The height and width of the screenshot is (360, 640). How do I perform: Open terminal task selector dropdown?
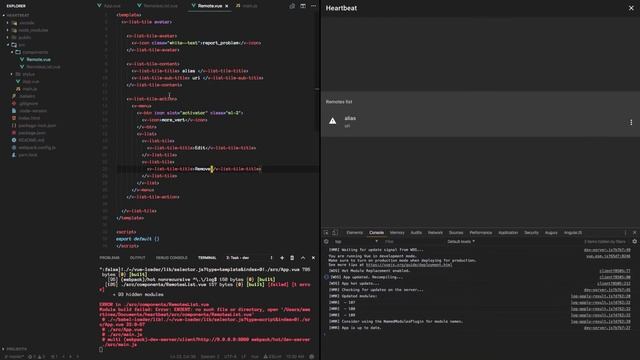pyautogui.click(x=249, y=258)
